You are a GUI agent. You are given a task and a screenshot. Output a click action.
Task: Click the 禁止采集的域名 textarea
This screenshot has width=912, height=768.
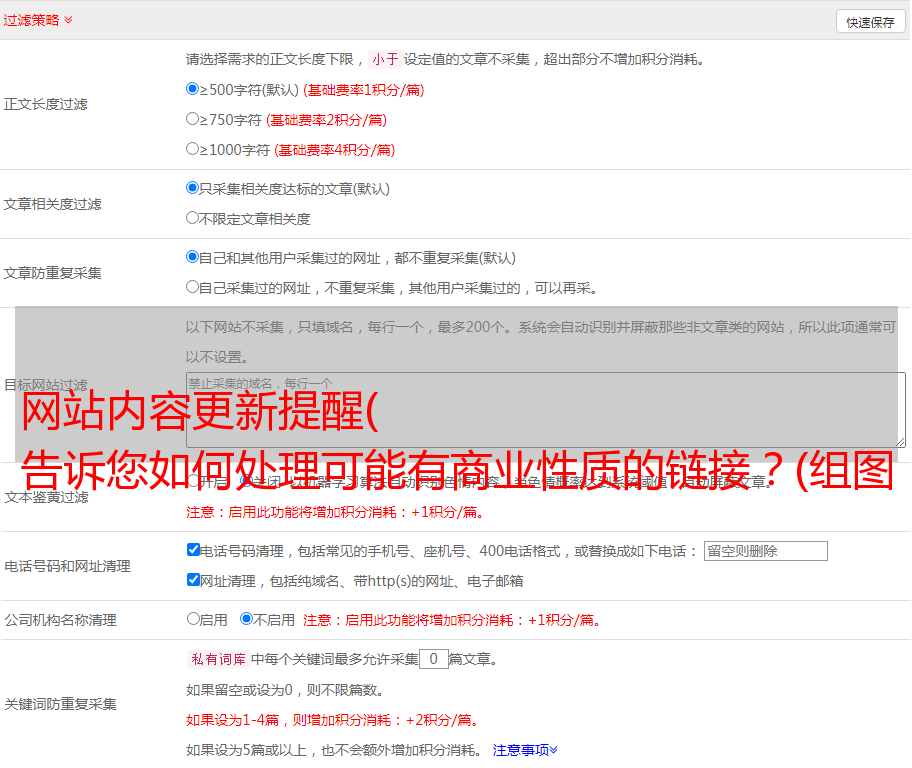click(x=546, y=410)
